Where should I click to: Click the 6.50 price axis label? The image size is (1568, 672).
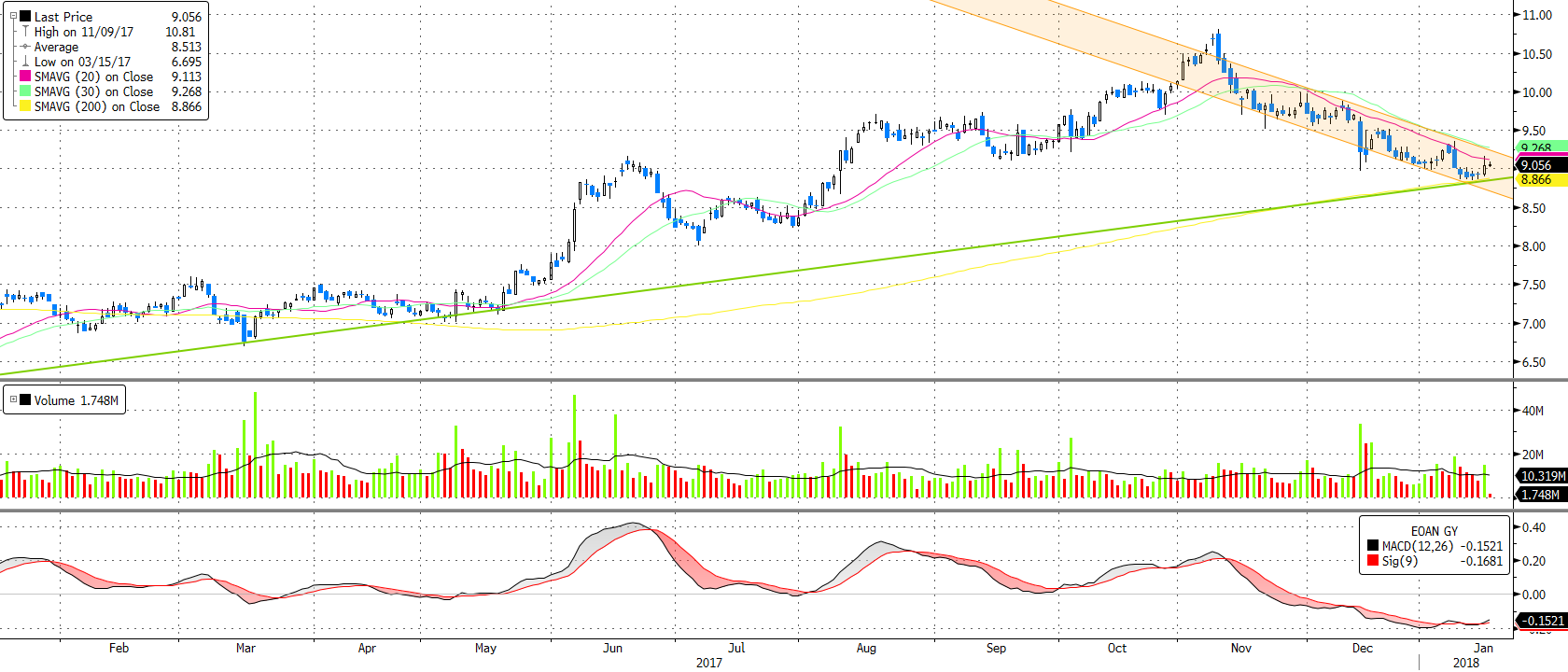pos(1533,362)
